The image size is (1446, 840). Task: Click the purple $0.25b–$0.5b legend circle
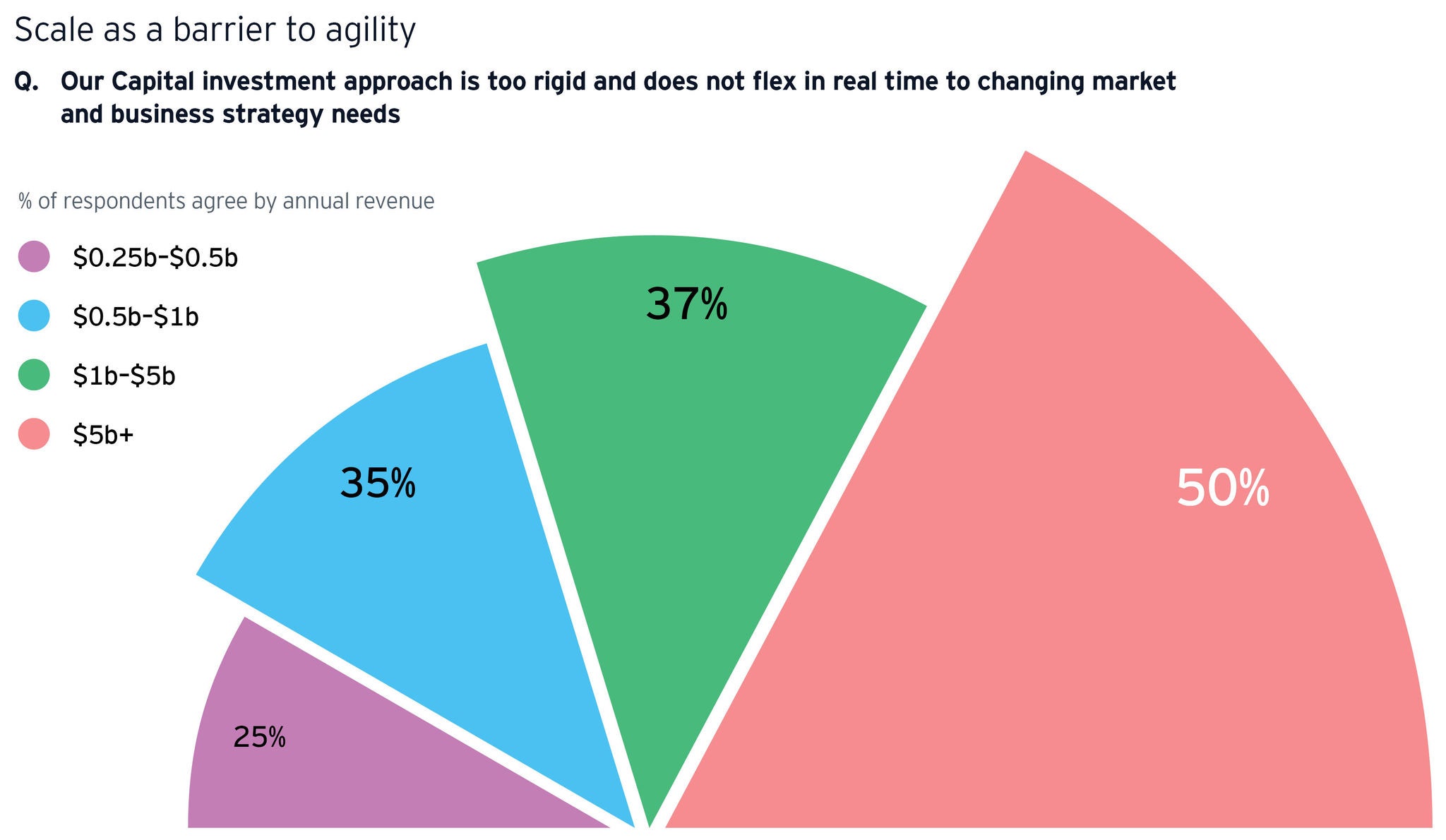click(x=34, y=256)
